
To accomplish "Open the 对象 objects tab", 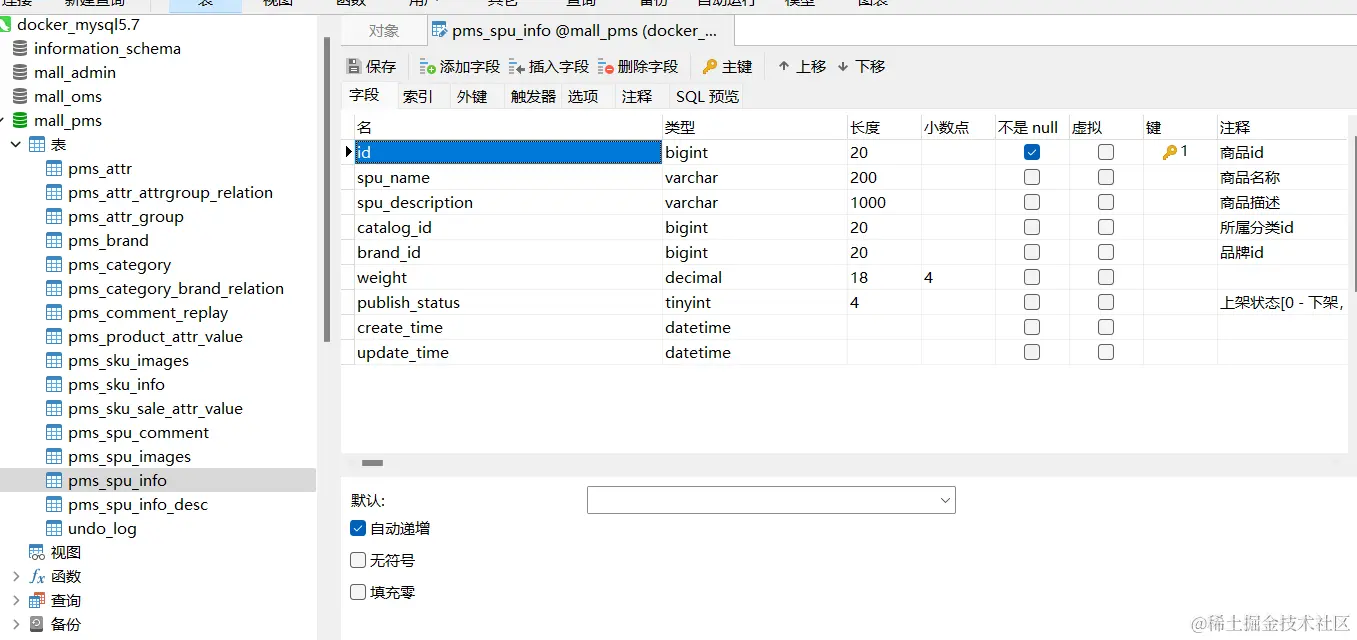I will click(x=384, y=31).
